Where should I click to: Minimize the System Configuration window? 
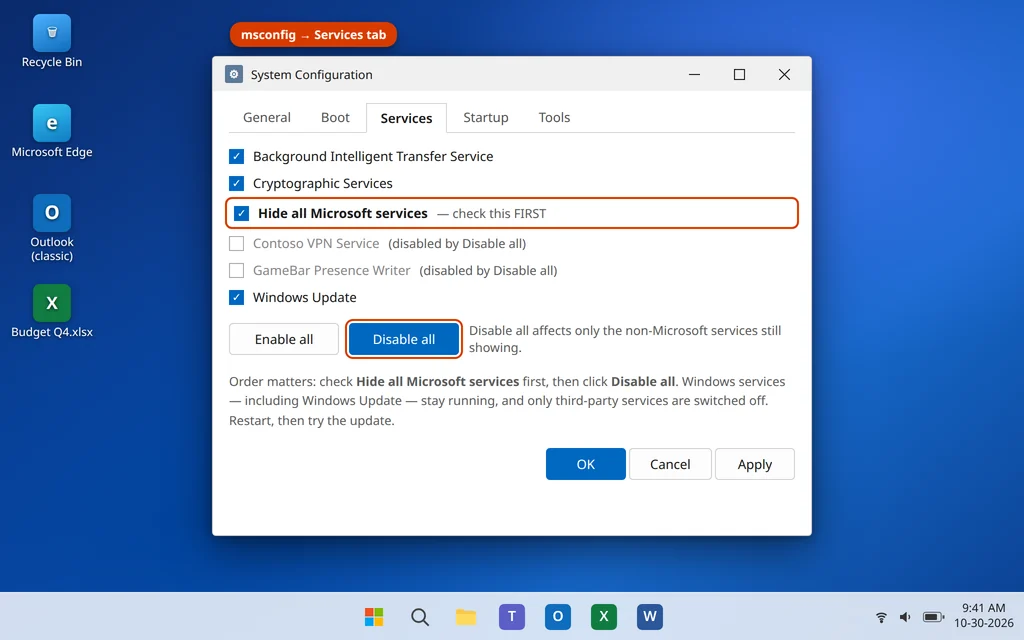click(x=694, y=74)
